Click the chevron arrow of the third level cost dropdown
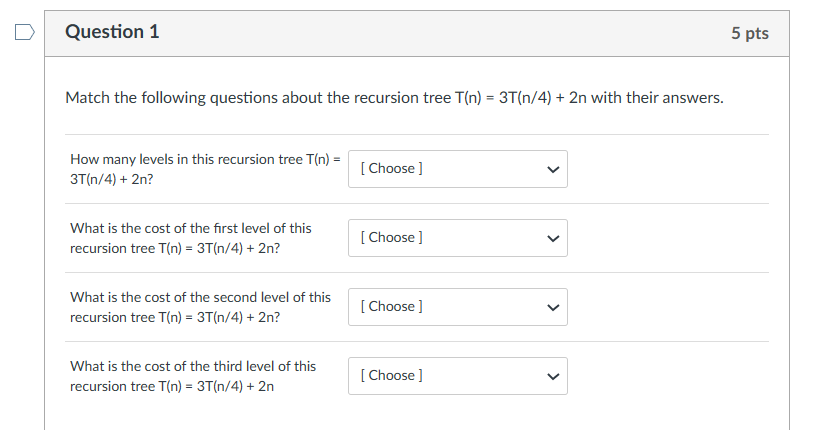 click(x=551, y=376)
